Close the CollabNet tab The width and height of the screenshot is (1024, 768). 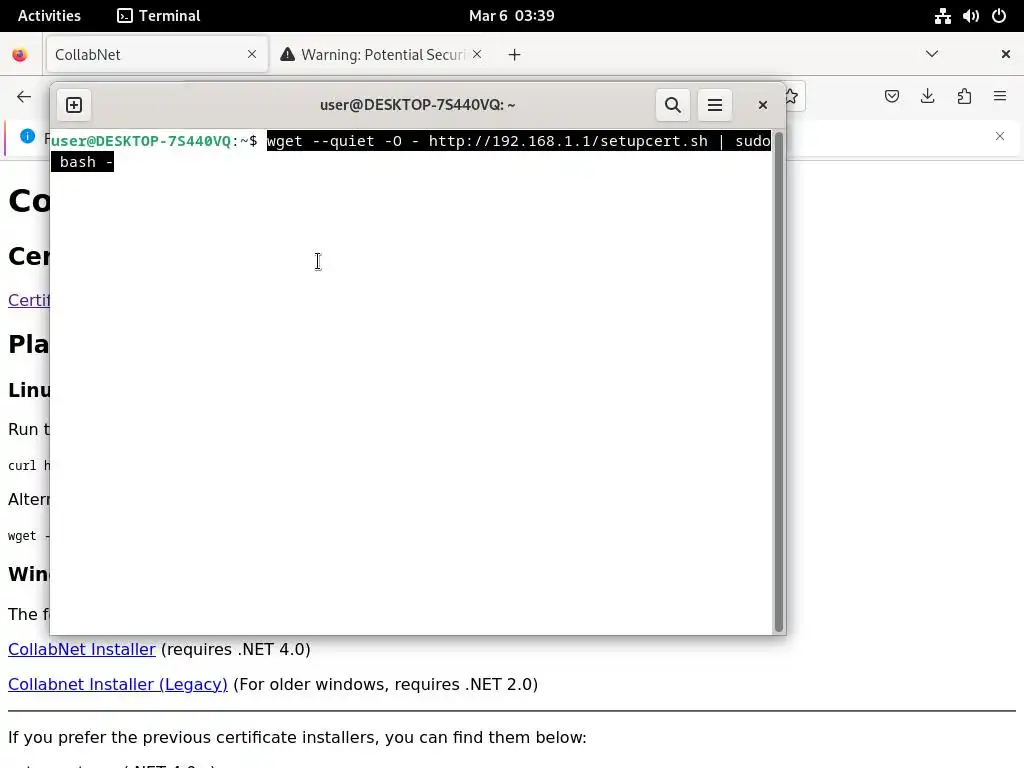252,54
